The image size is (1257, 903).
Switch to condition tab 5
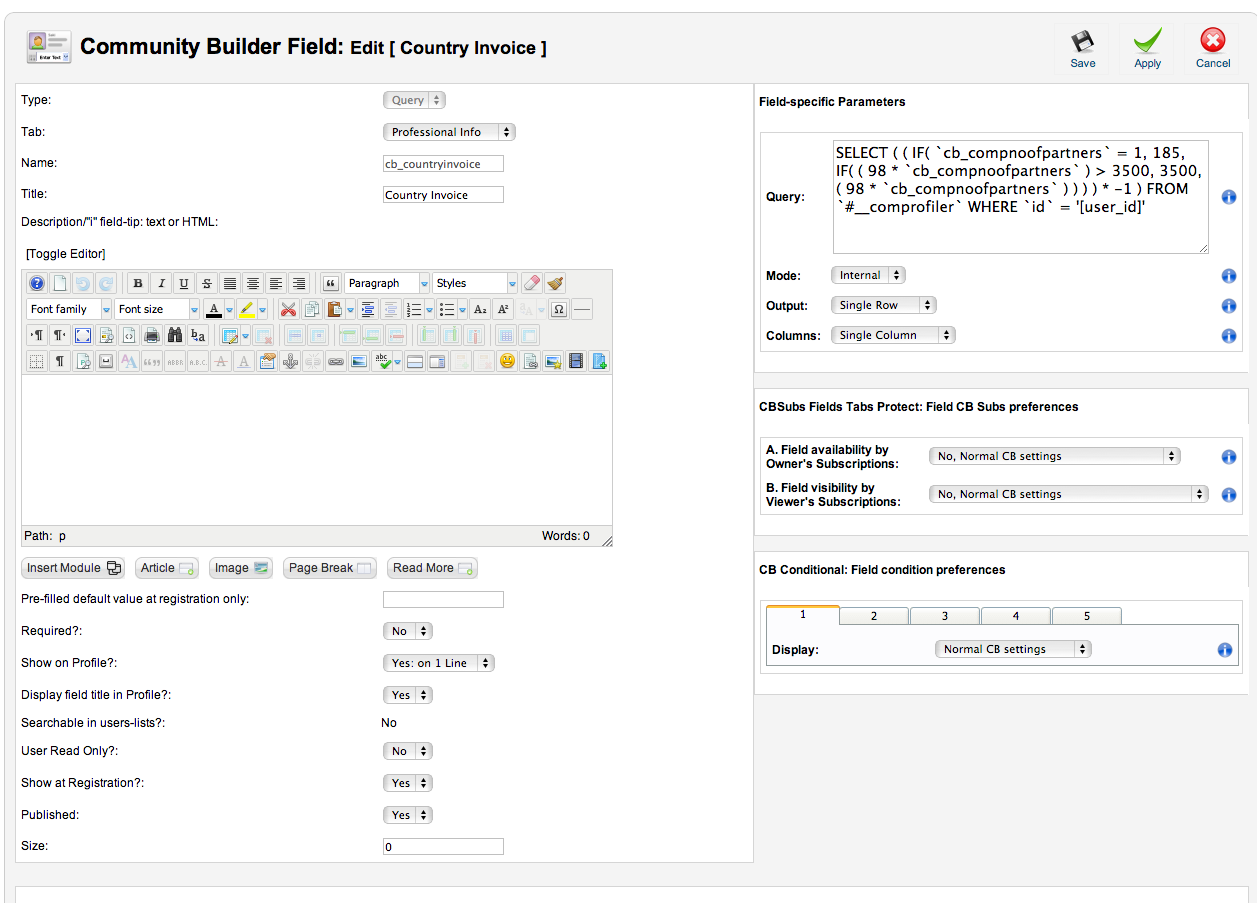[1087, 616]
